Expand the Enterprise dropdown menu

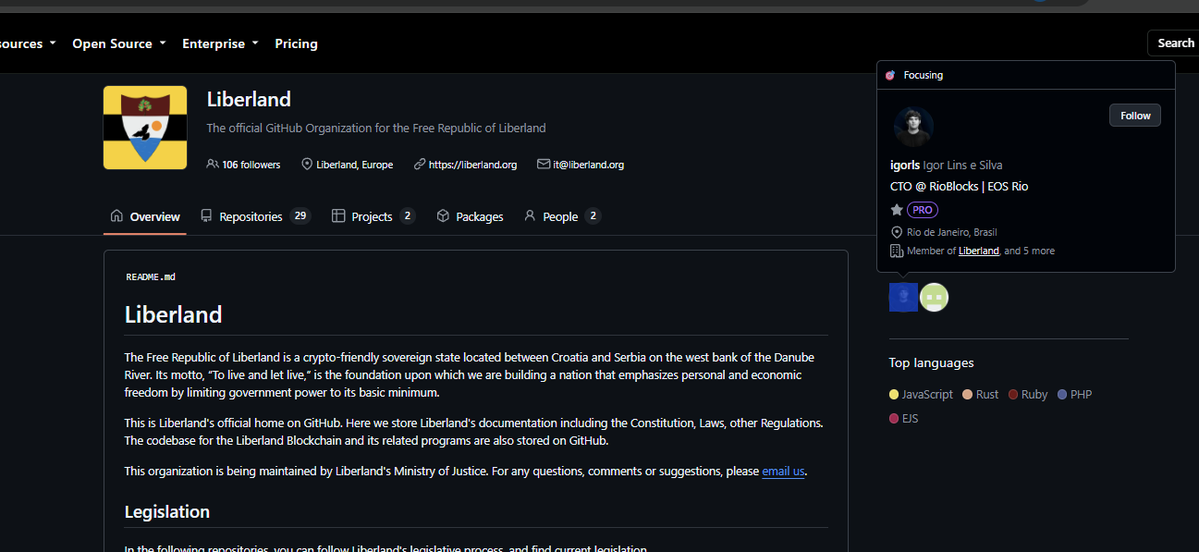(220, 44)
